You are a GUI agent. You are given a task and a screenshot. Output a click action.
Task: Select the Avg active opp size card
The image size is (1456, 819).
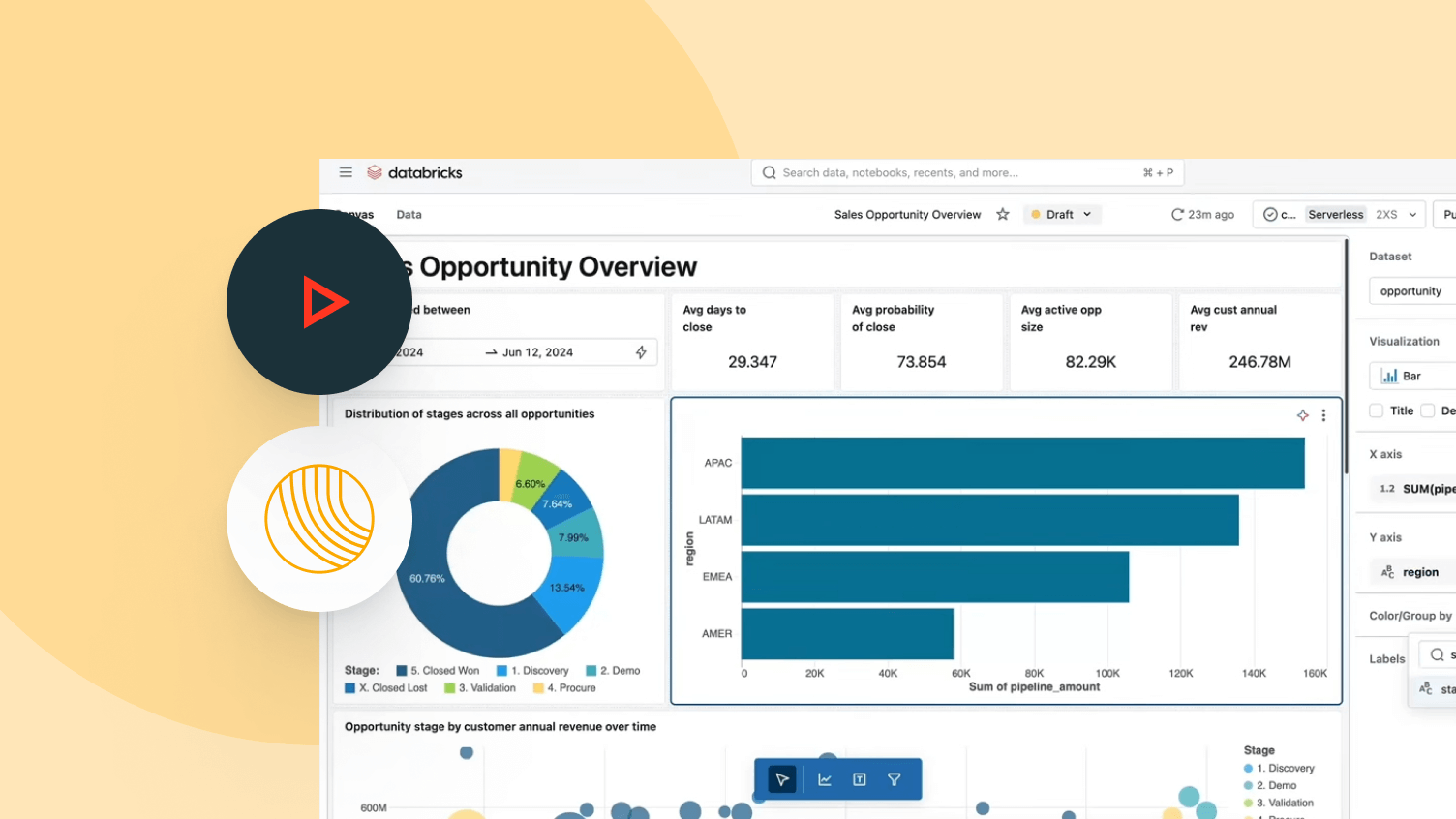pyautogui.click(x=1091, y=343)
